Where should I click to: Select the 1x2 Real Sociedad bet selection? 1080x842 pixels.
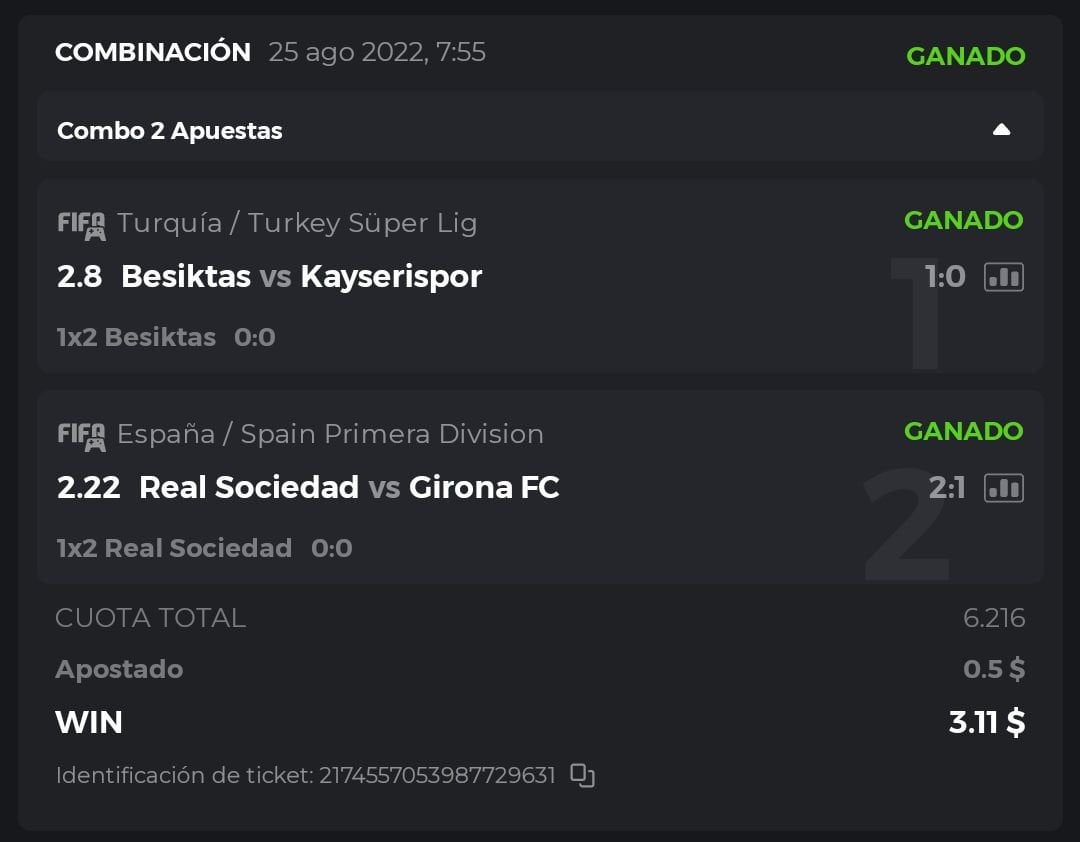[x=175, y=548]
